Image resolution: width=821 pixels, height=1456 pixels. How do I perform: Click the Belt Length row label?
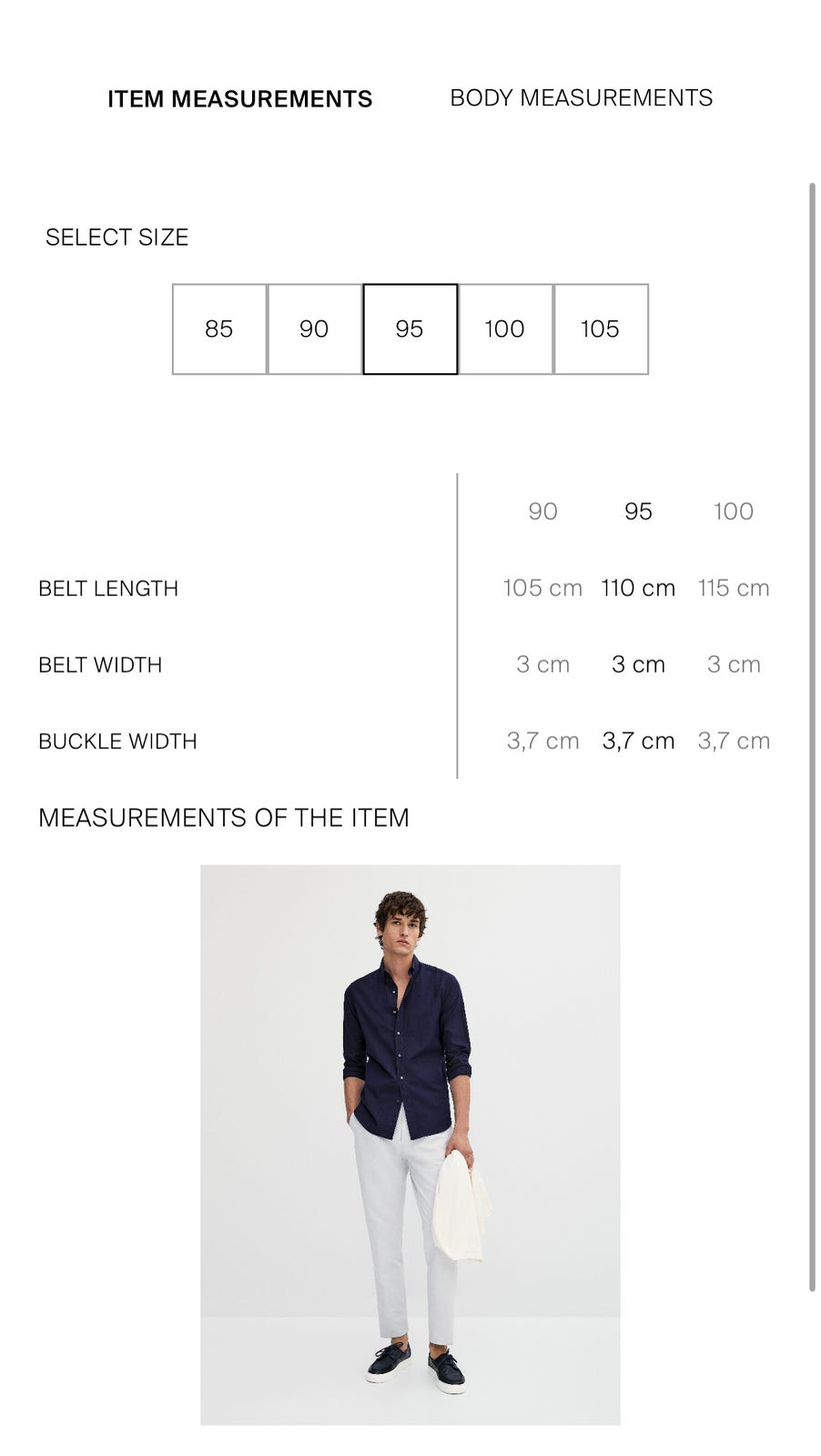[x=108, y=589]
